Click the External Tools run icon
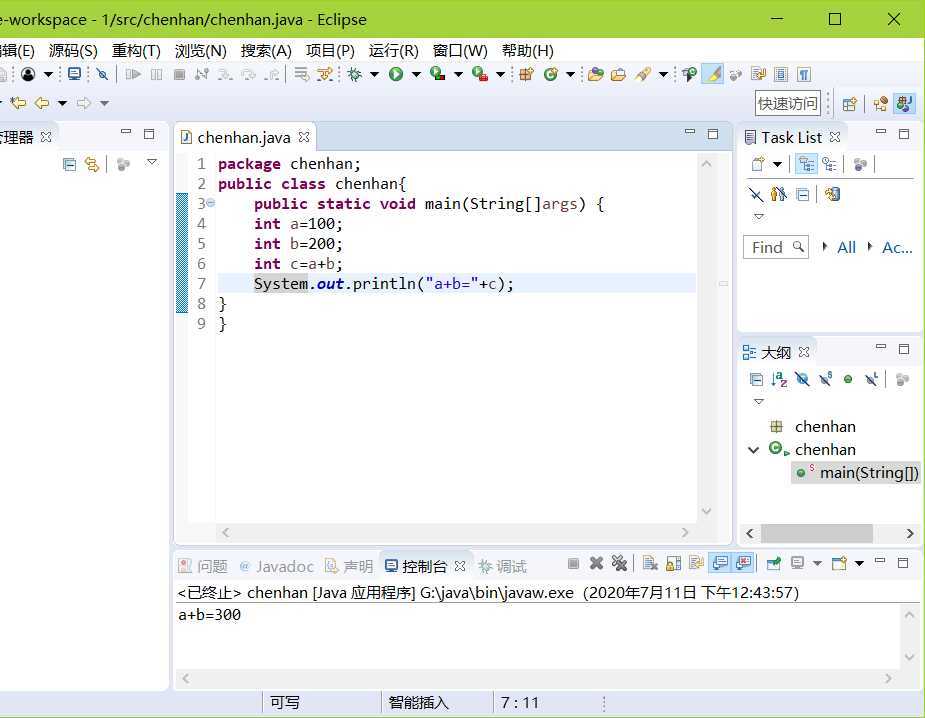This screenshot has width=925, height=718. click(x=480, y=74)
